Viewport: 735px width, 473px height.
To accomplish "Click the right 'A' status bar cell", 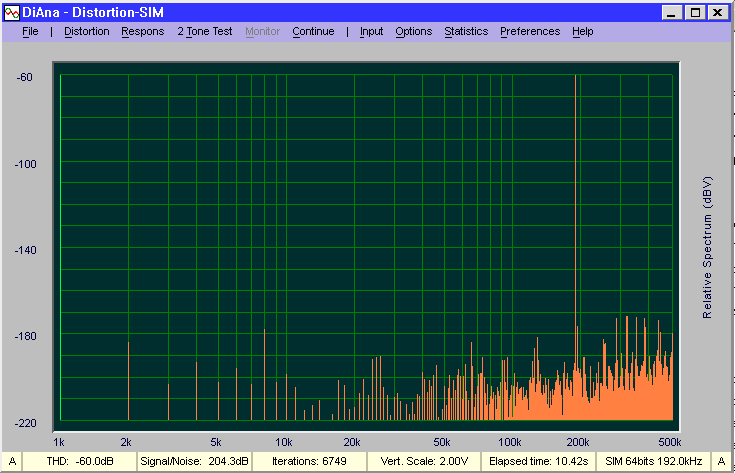I will pyautogui.click(x=721, y=461).
